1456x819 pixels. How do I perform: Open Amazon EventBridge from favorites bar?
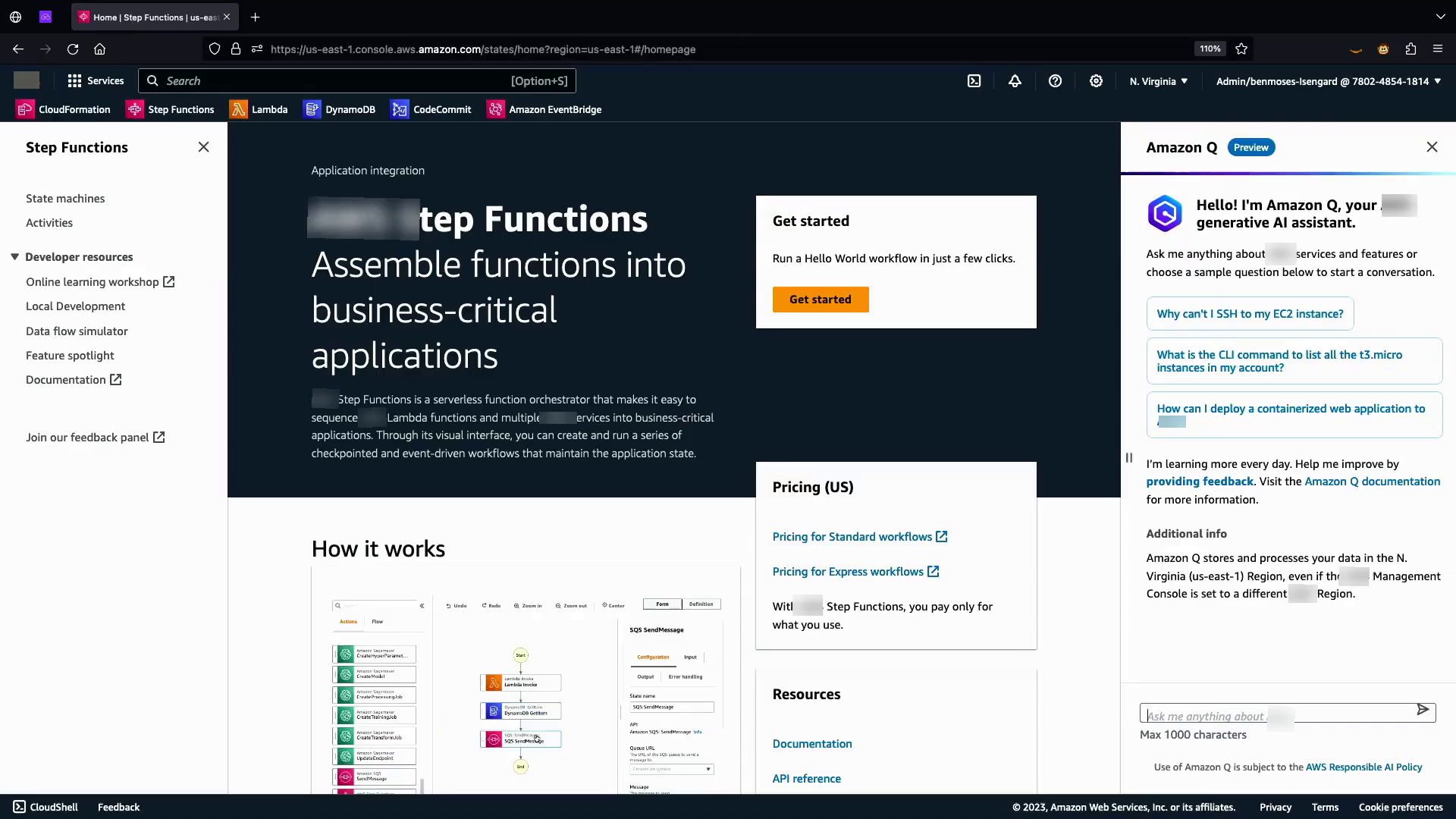tap(544, 109)
